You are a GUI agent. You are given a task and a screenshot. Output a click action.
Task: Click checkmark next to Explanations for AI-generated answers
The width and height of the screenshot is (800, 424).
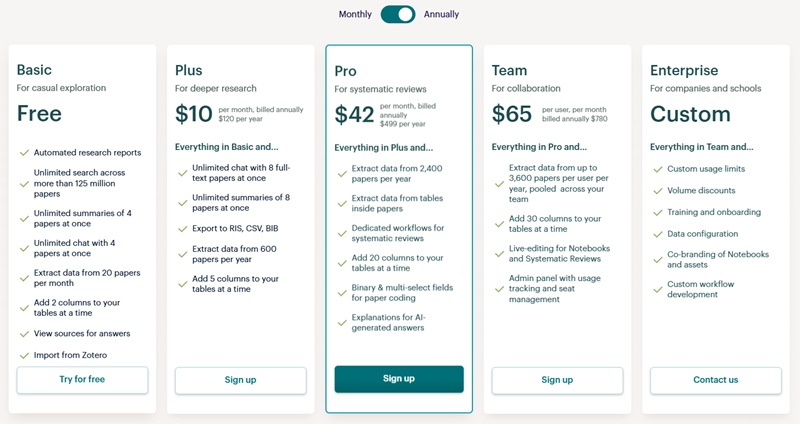[340, 318]
